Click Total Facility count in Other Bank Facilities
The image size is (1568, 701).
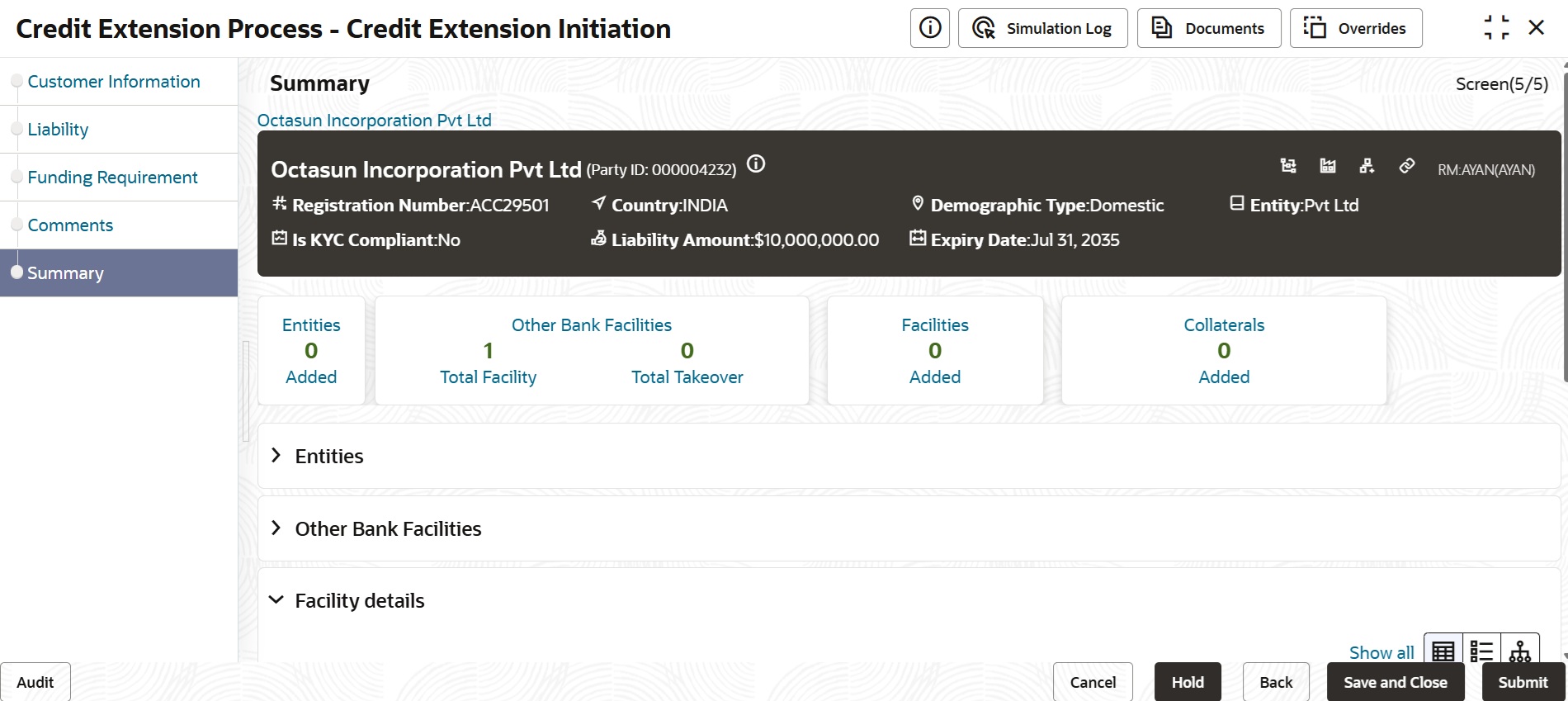click(x=489, y=351)
